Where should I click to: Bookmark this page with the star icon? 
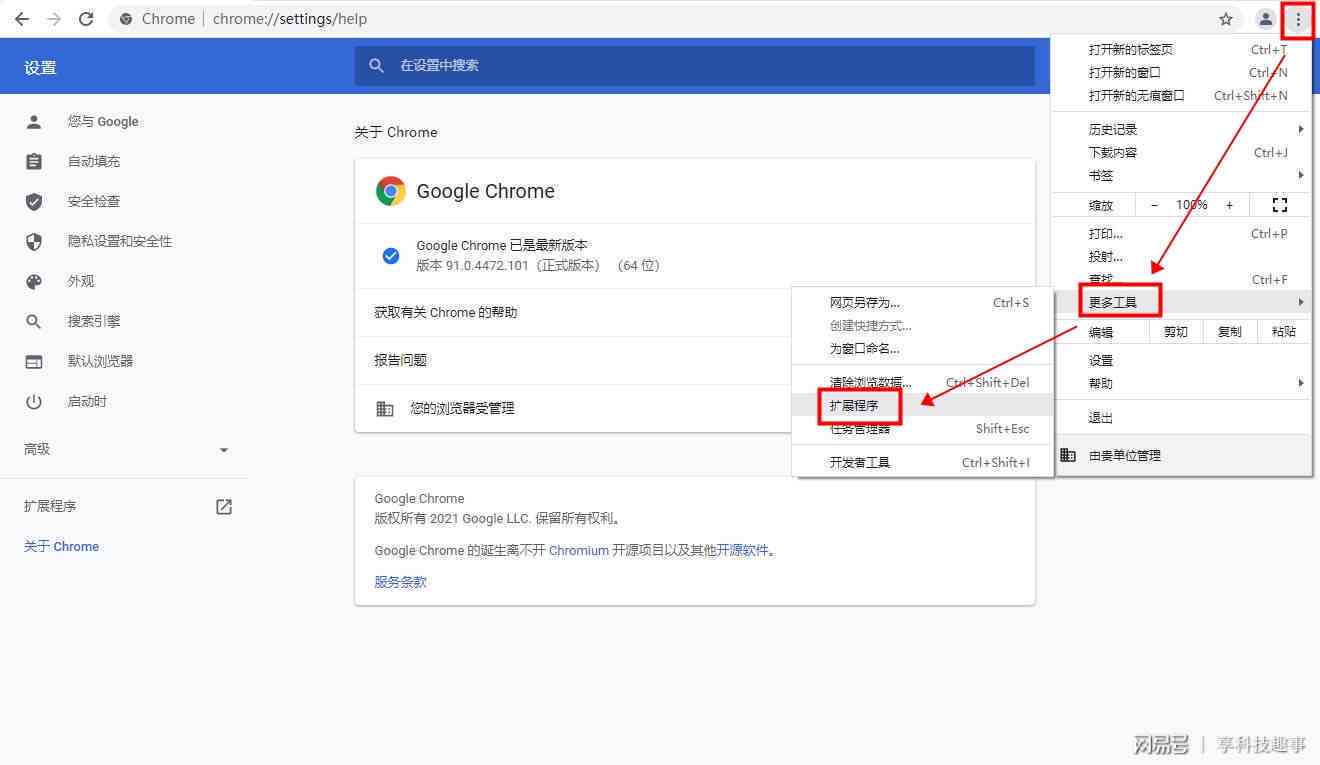point(1226,19)
